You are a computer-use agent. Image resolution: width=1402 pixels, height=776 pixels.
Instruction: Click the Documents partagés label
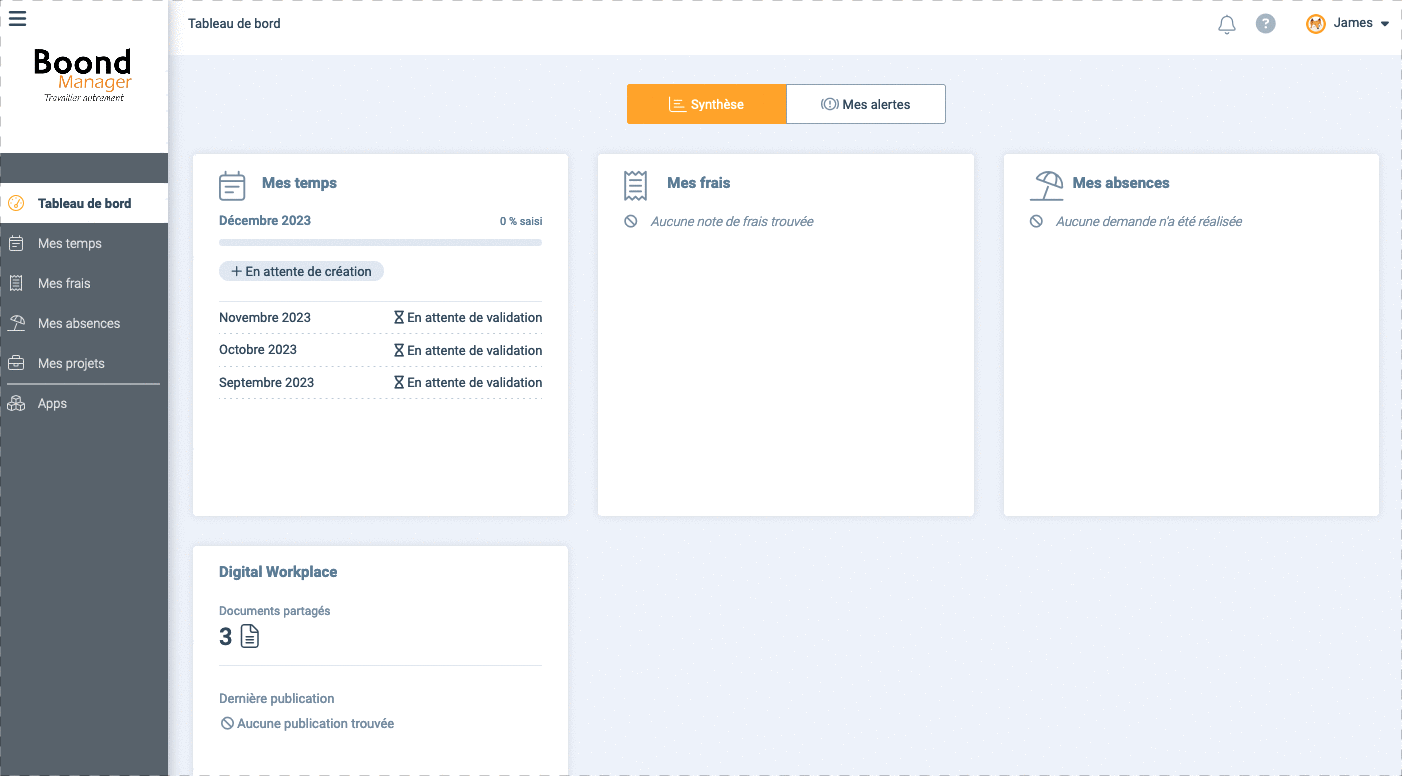tap(274, 610)
